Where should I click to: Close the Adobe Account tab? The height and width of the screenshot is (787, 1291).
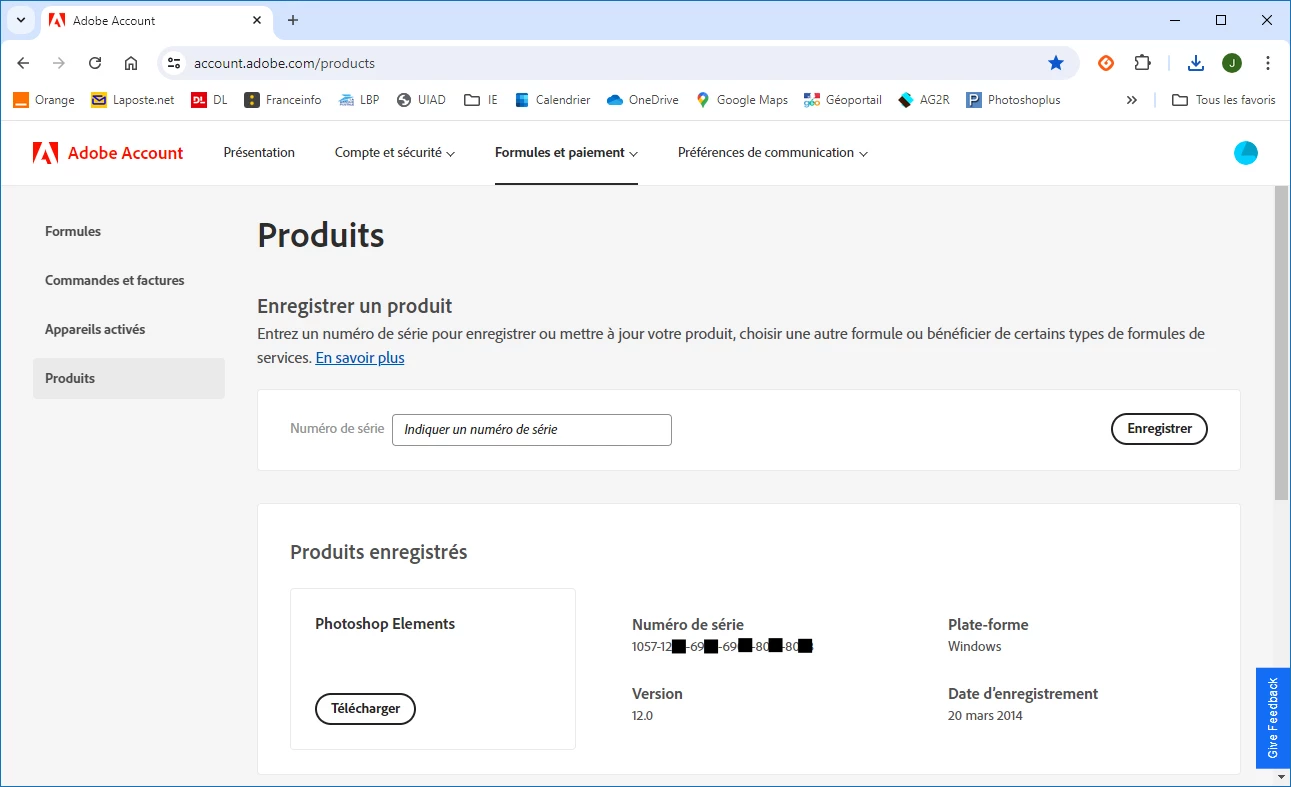click(257, 20)
